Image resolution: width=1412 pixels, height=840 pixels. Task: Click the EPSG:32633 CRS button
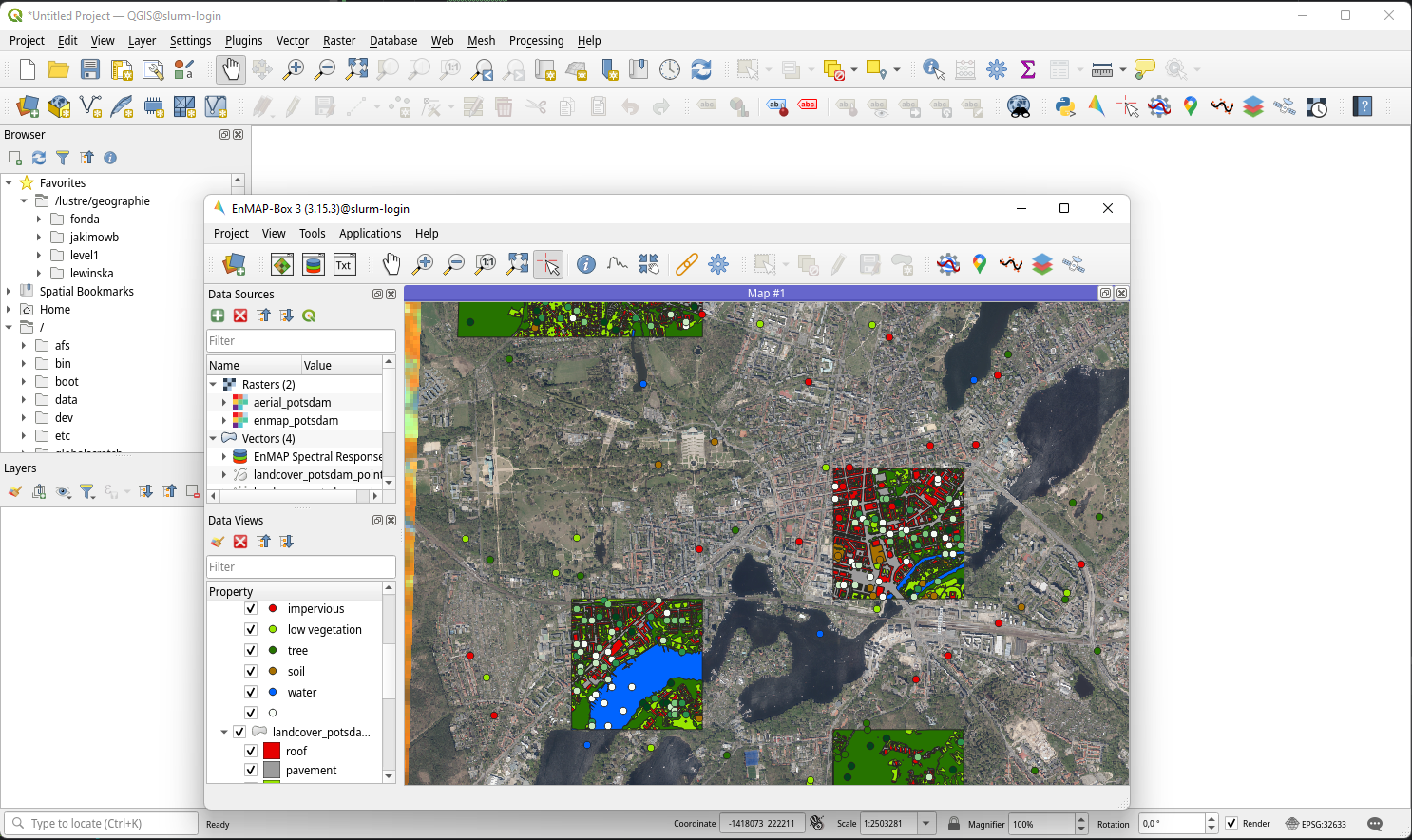(x=1316, y=824)
